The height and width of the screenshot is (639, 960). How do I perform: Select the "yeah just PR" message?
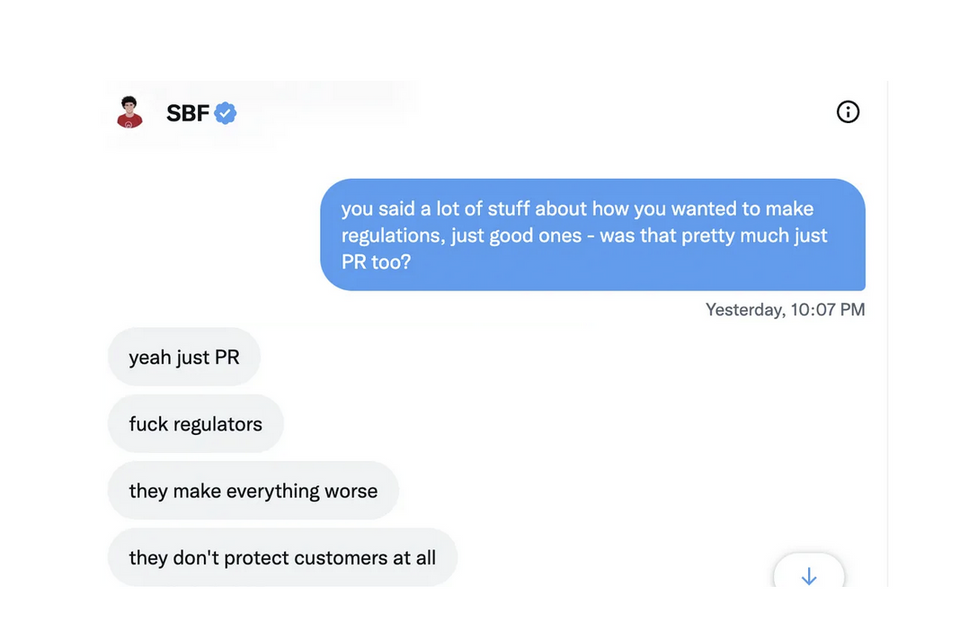point(184,357)
